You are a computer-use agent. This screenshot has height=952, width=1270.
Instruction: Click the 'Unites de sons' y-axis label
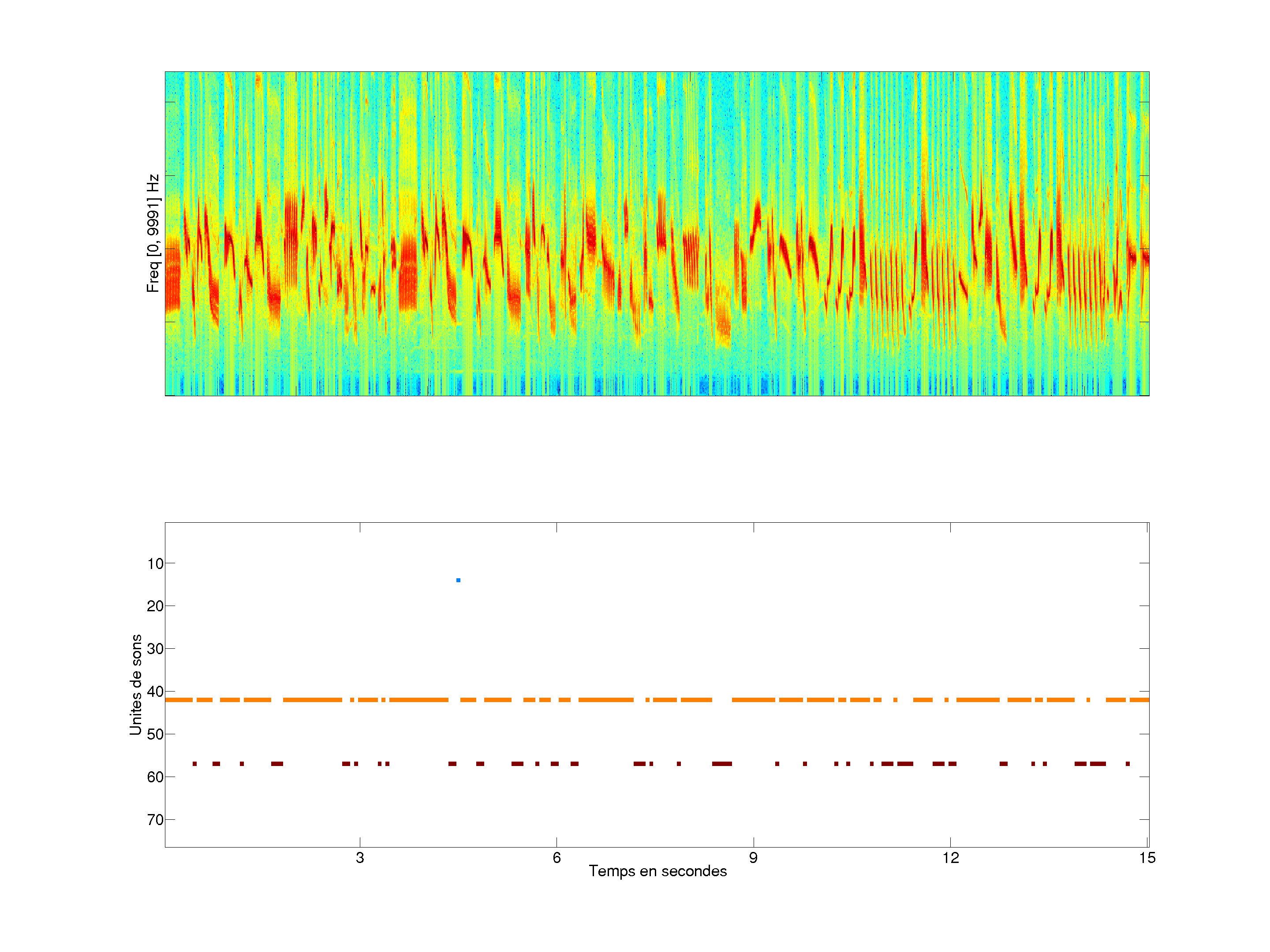click(x=136, y=684)
